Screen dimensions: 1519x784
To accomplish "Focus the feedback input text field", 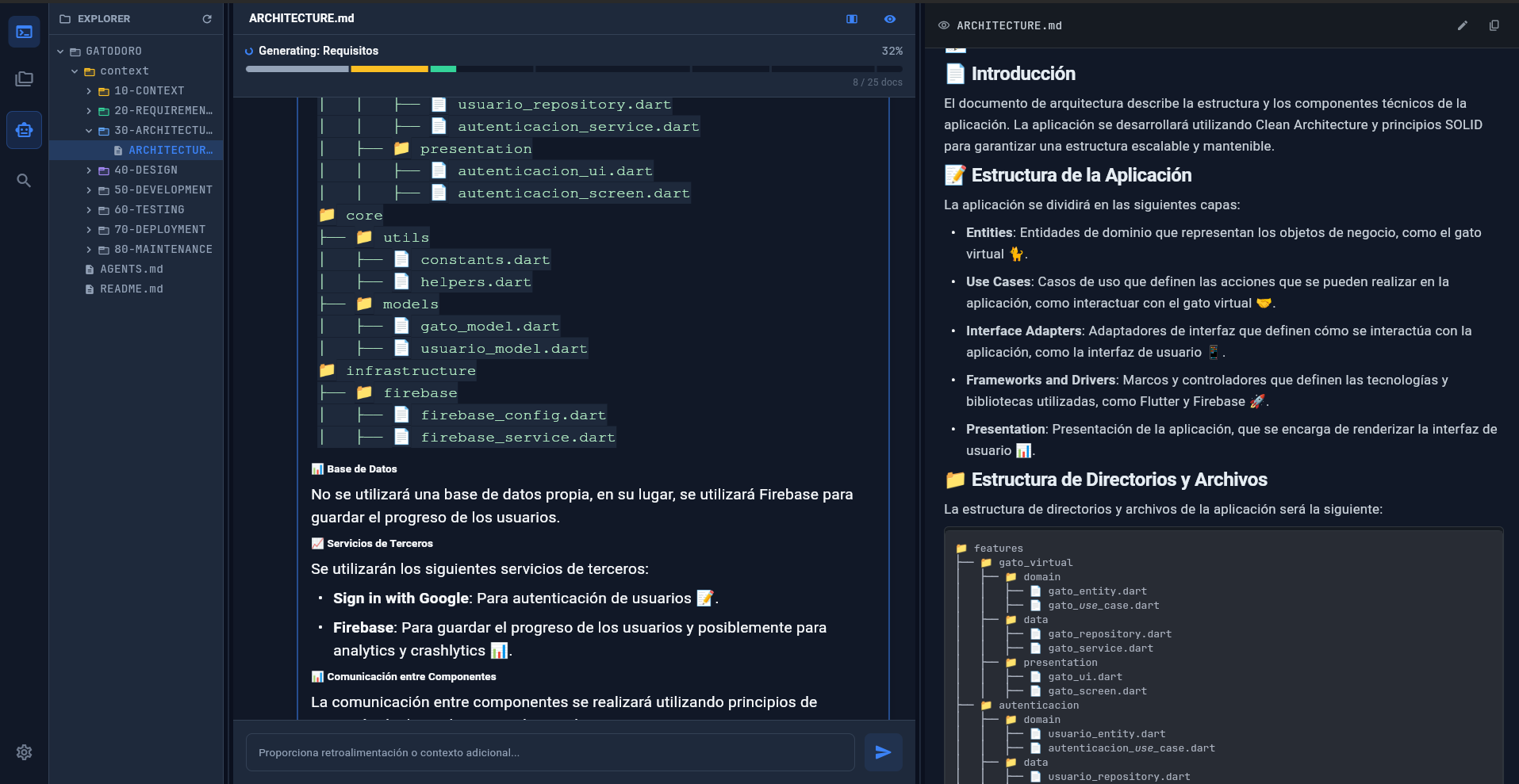I will pos(550,752).
